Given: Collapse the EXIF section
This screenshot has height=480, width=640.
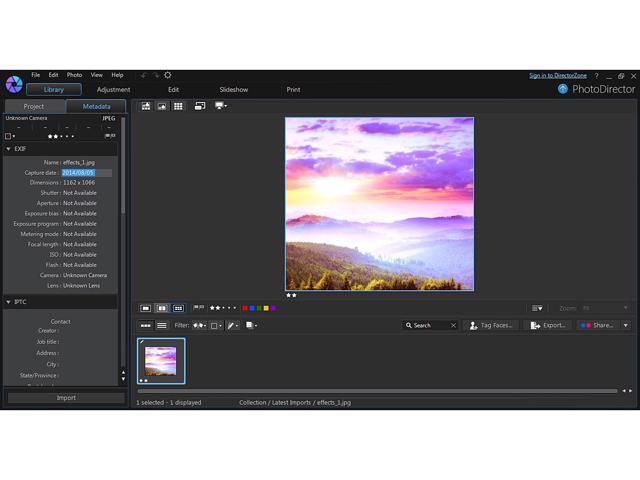Looking at the screenshot, I should pyautogui.click(x=8, y=149).
